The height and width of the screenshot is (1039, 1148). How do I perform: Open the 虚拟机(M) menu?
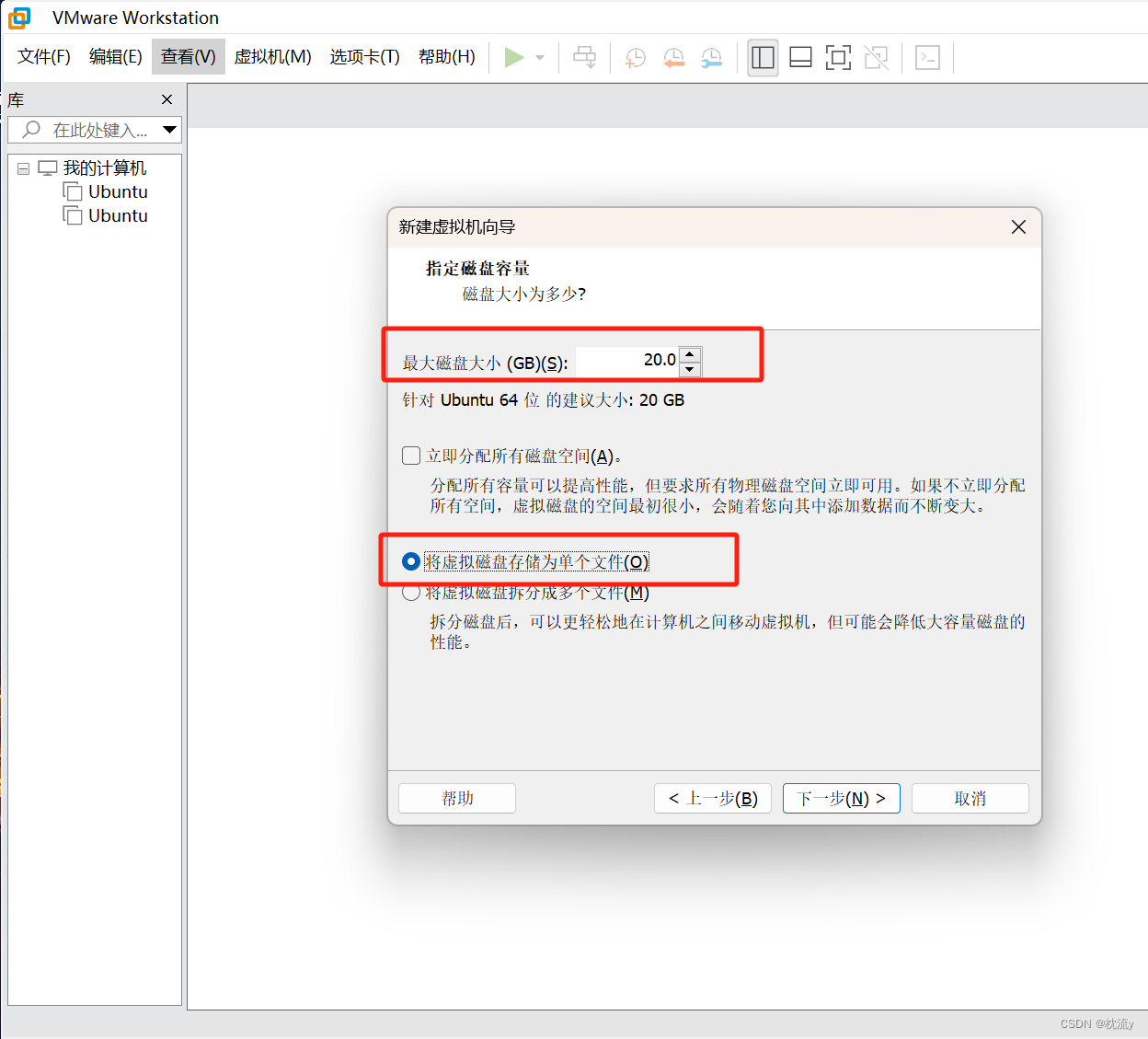tap(273, 57)
